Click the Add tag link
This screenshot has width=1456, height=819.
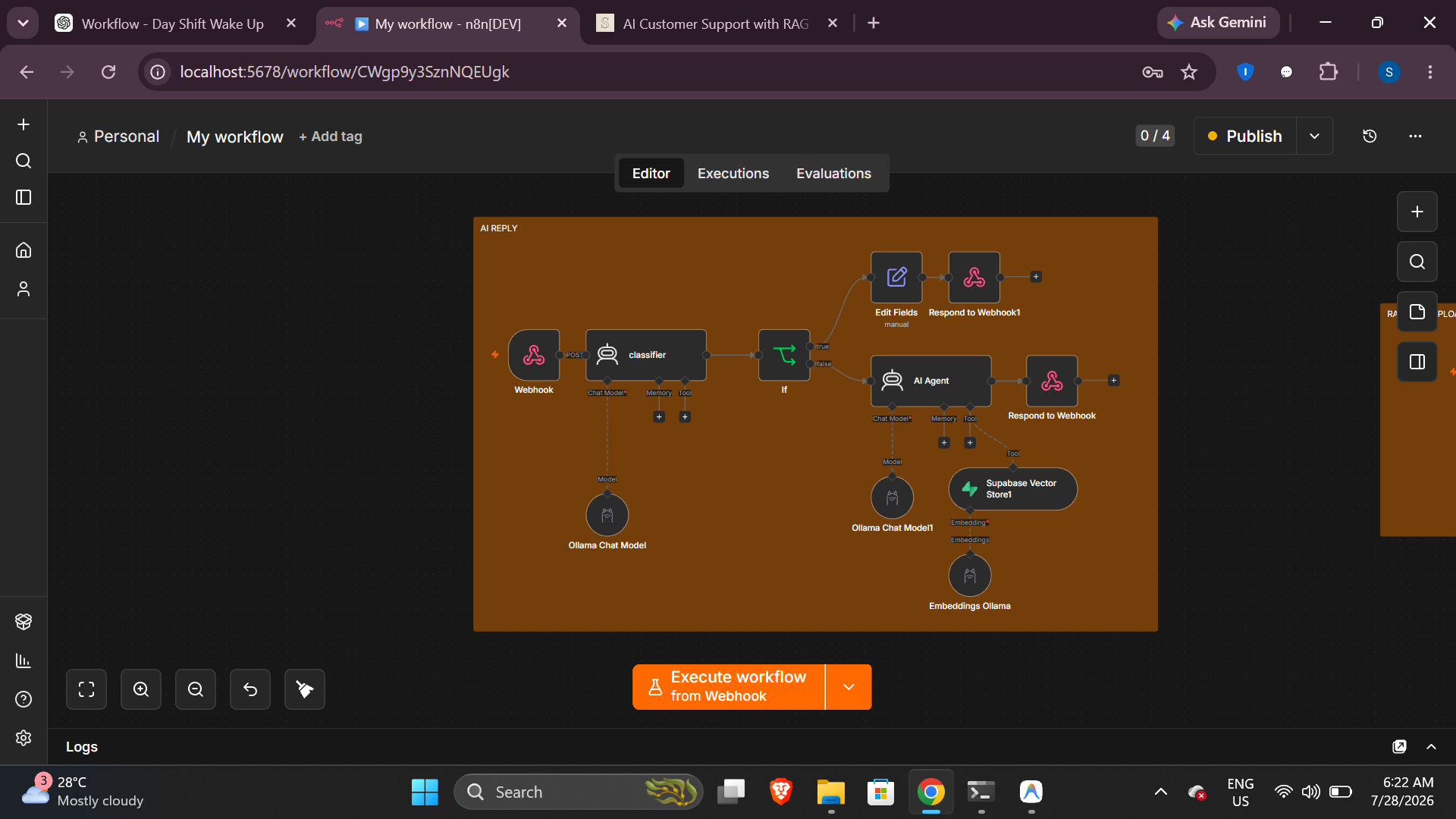(x=331, y=136)
